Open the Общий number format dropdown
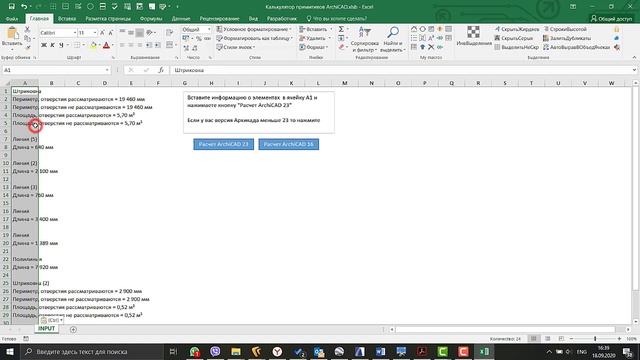 click(209, 29)
